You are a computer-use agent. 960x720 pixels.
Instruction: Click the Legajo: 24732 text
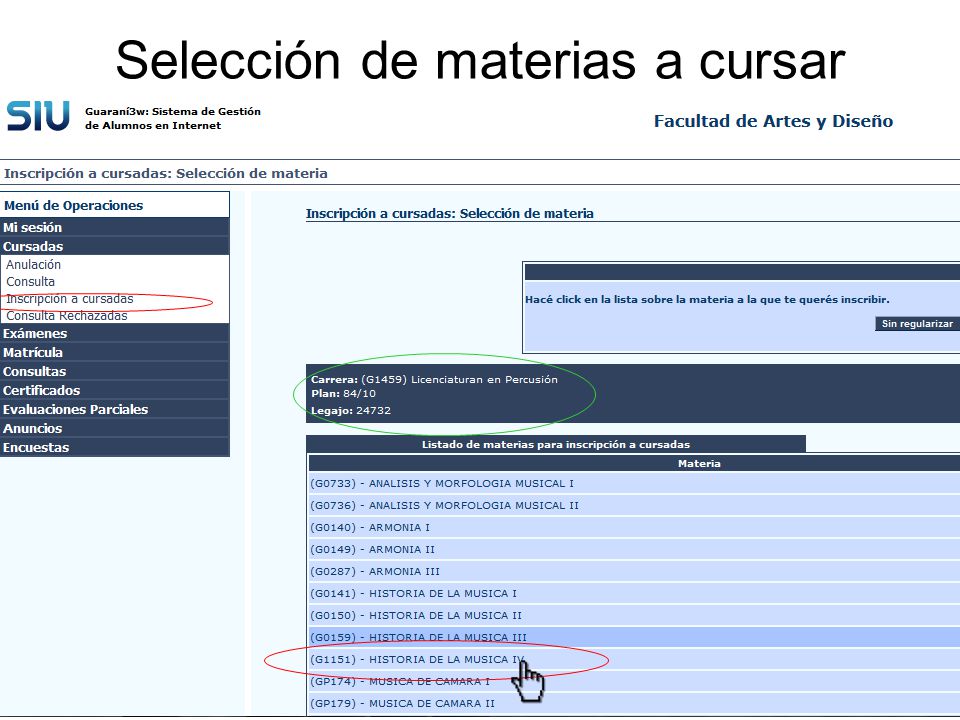coord(351,410)
